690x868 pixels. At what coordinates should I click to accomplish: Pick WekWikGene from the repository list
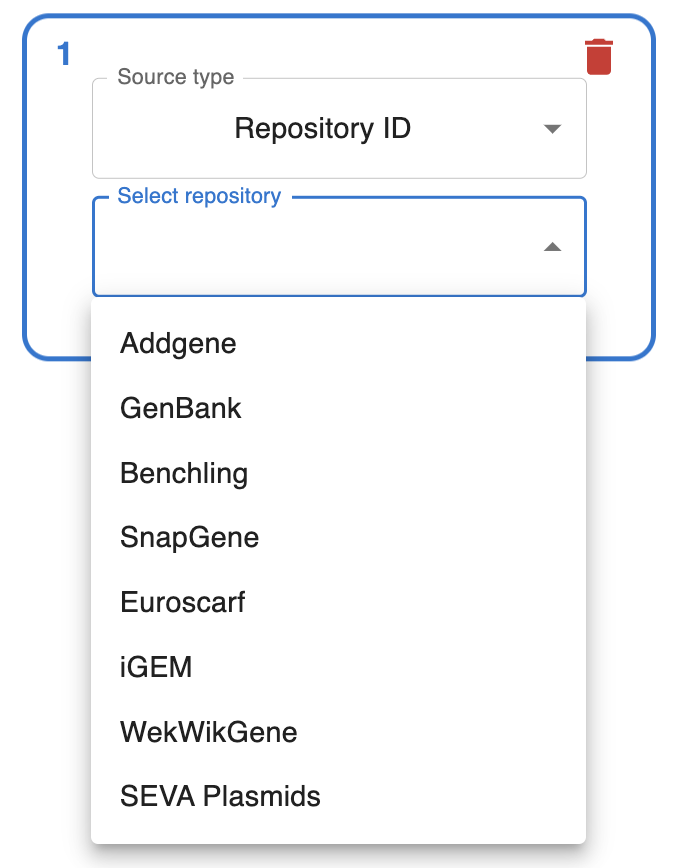(x=208, y=732)
